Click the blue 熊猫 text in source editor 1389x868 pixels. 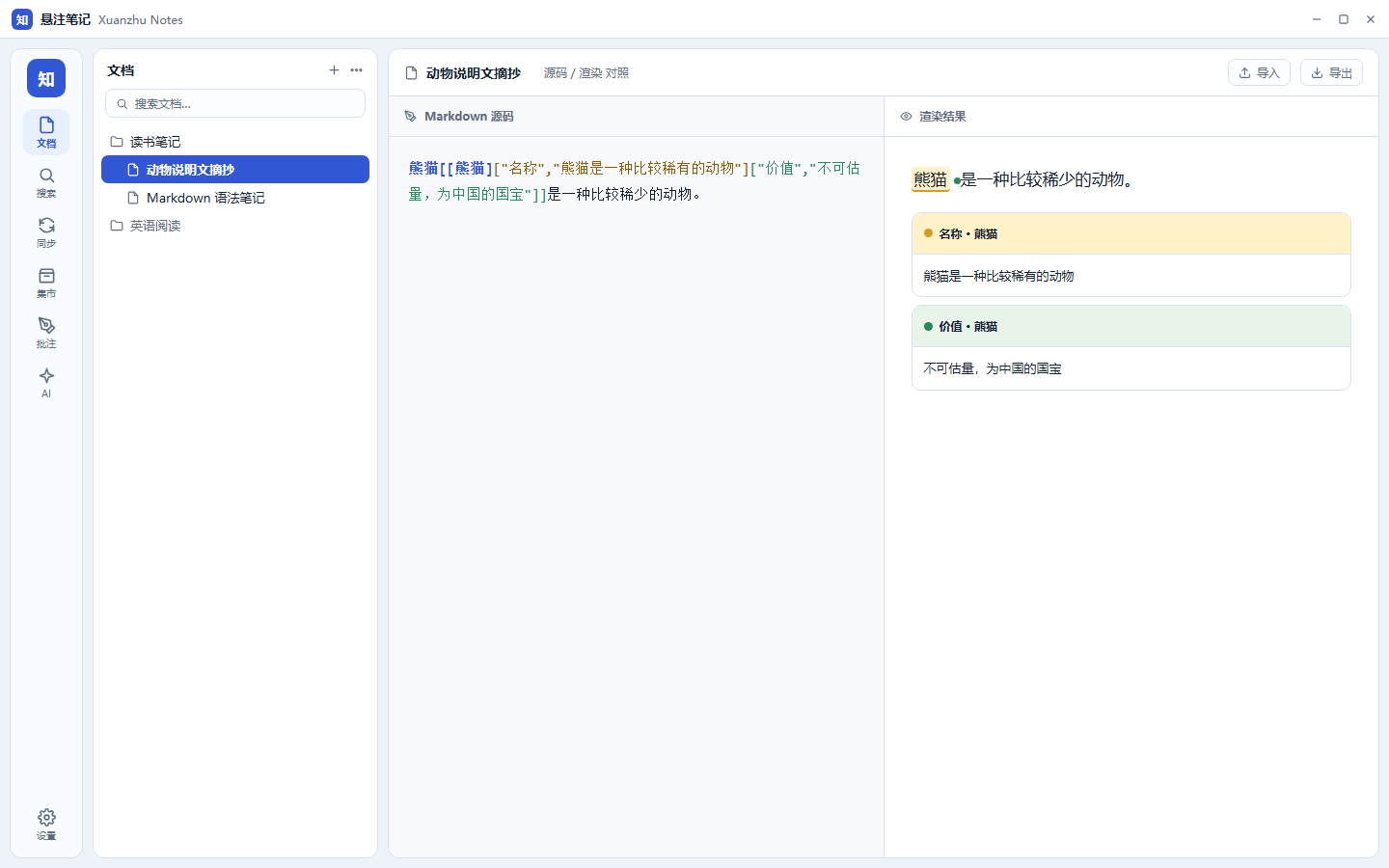(423, 168)
